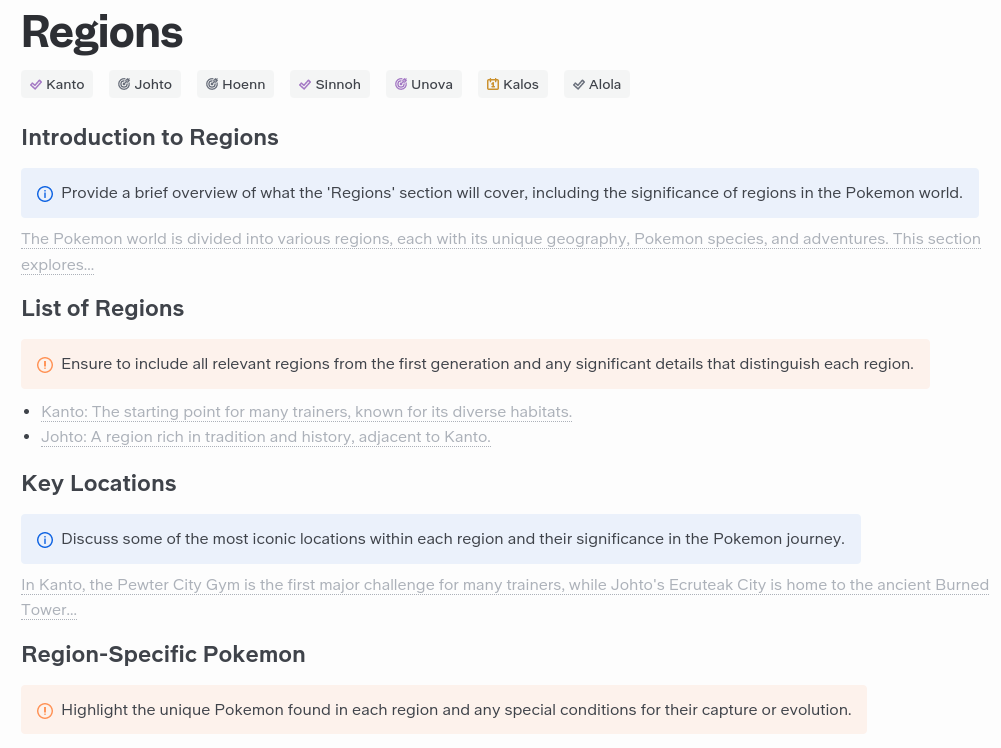Select the Unova region tag
This screenshot has width=1001, height=748.
pyautogui.click(x=423, y=84)
